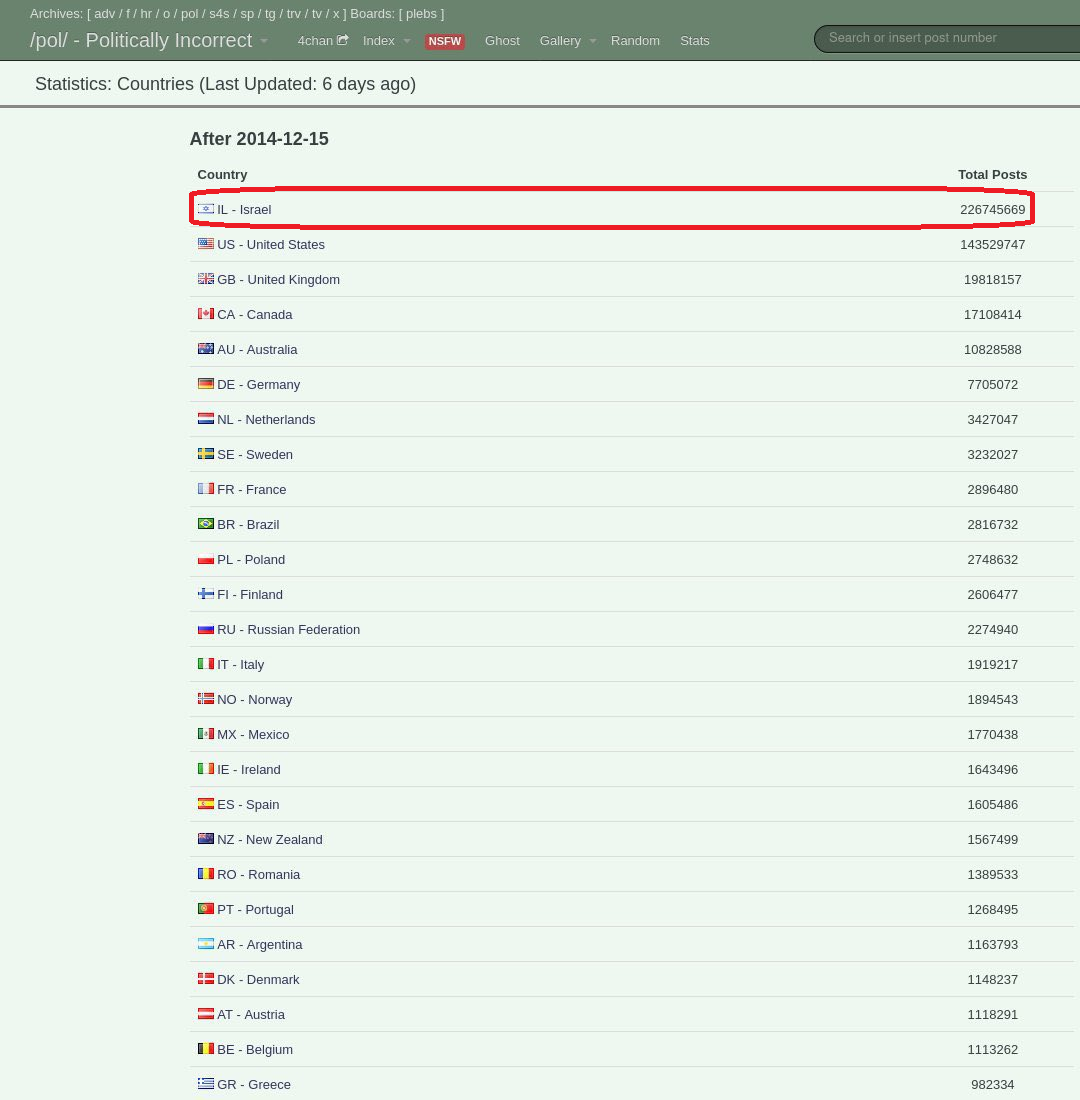Click the Sweden flag icon
This screenshot has height=1100, width=1080.
(206, 454)
